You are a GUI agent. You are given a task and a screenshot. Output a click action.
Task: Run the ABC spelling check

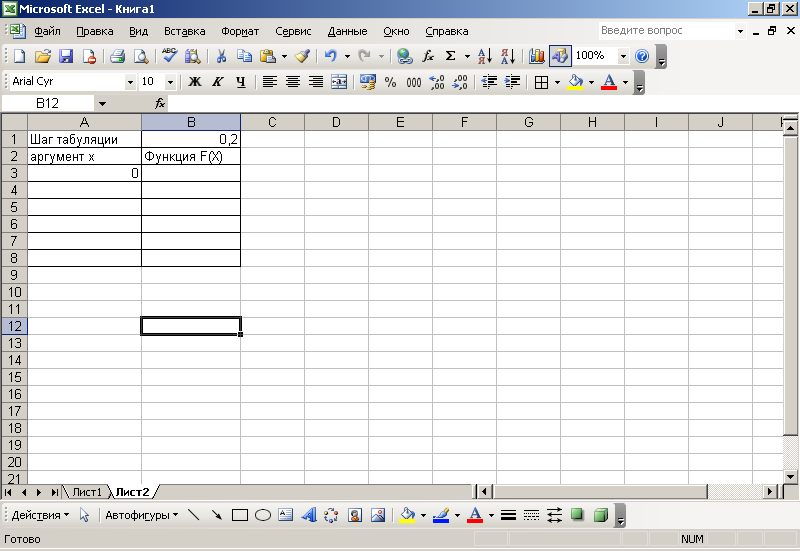click(169, 55)
